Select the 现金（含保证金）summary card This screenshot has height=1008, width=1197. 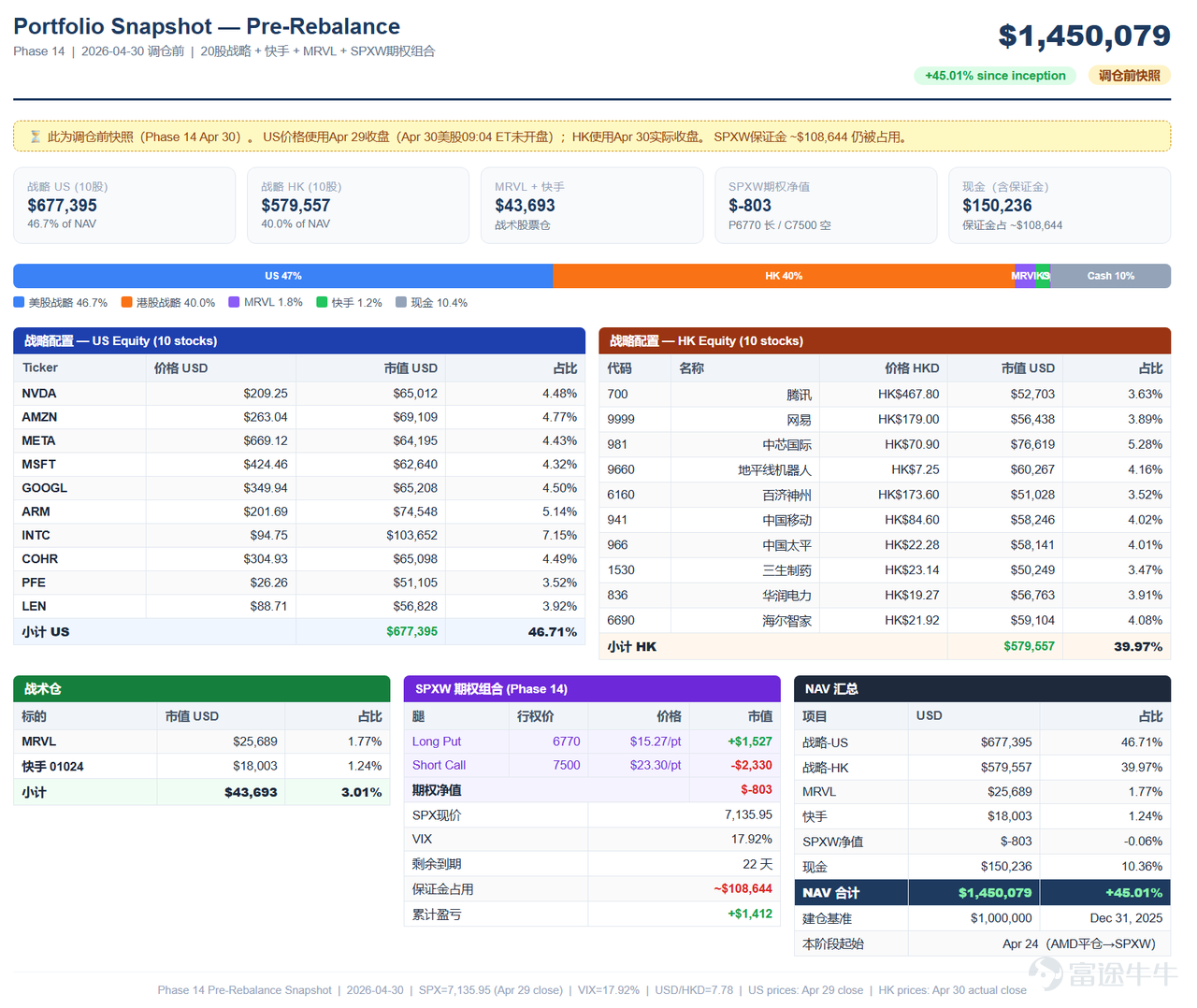coord(1060,206)
